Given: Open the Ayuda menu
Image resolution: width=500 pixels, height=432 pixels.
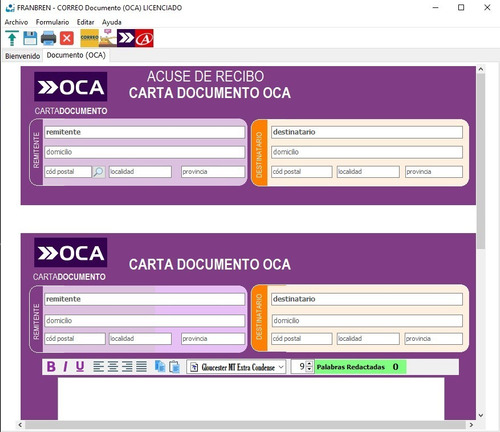Looking at the screenshot, I should point(111,22).
